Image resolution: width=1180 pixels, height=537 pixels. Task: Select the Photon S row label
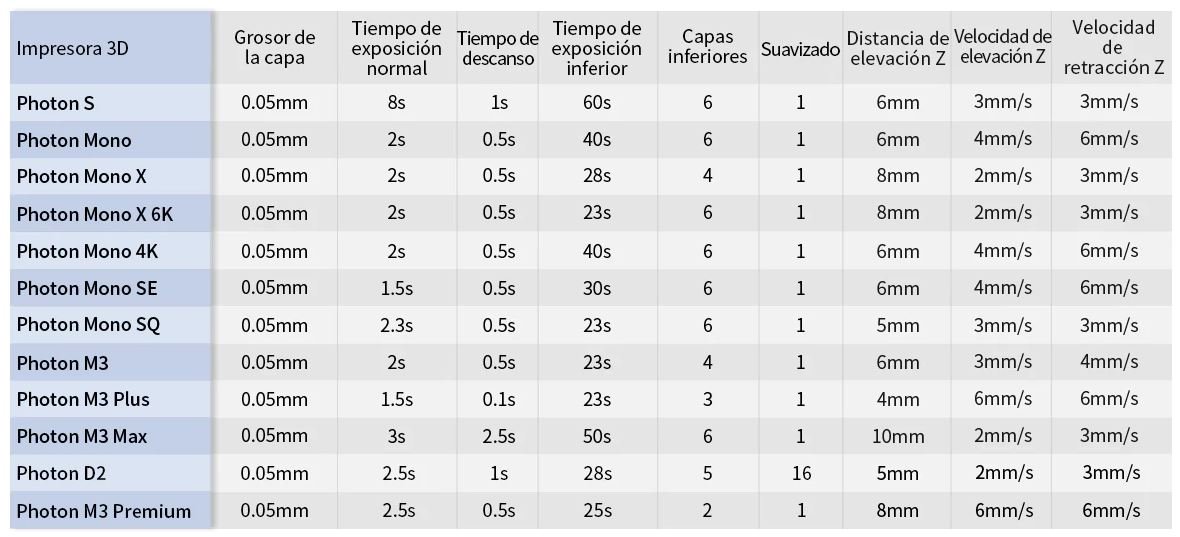(56, 103)
